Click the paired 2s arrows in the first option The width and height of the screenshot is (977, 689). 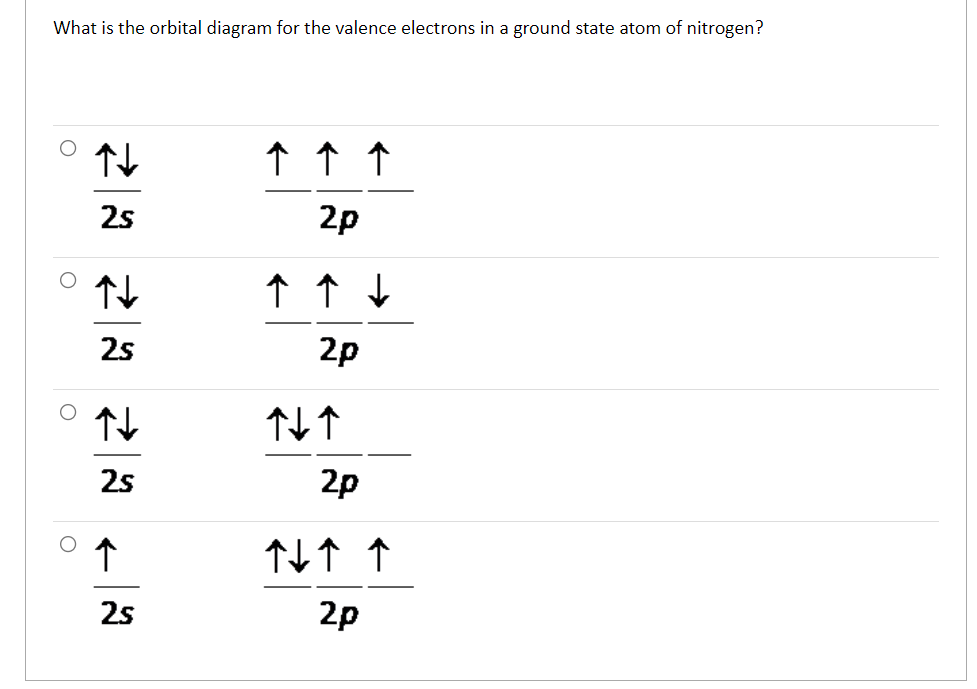pos(118,158)
